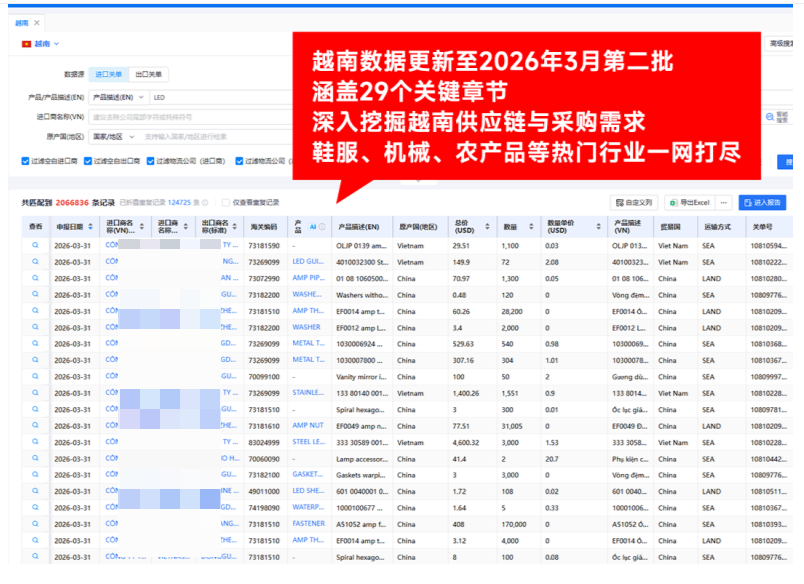Click the 导出Excel button
The height and width of the screenshot is (584, 804).
coord(688,202)
